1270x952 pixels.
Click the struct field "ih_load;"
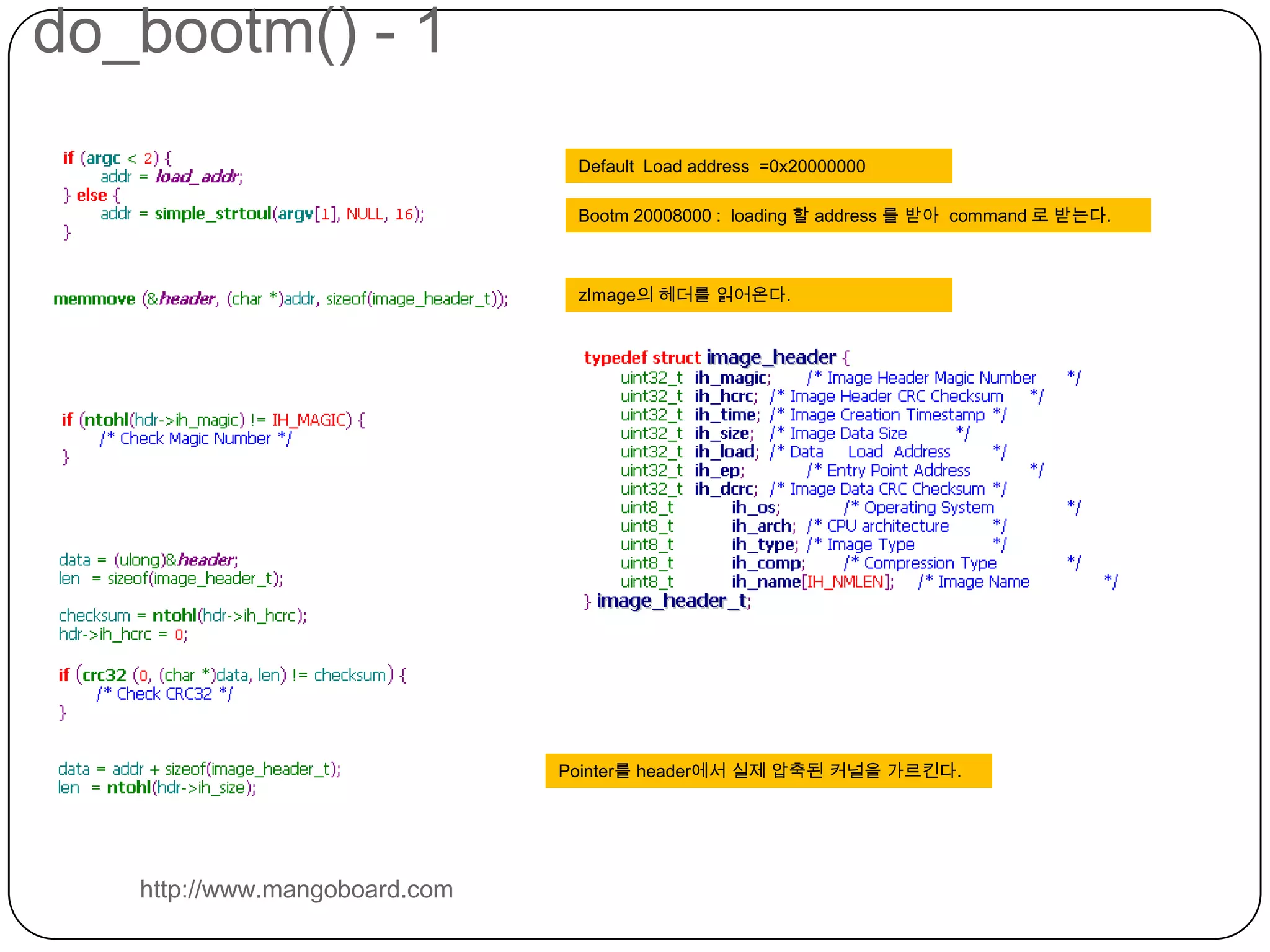[726, 452]
